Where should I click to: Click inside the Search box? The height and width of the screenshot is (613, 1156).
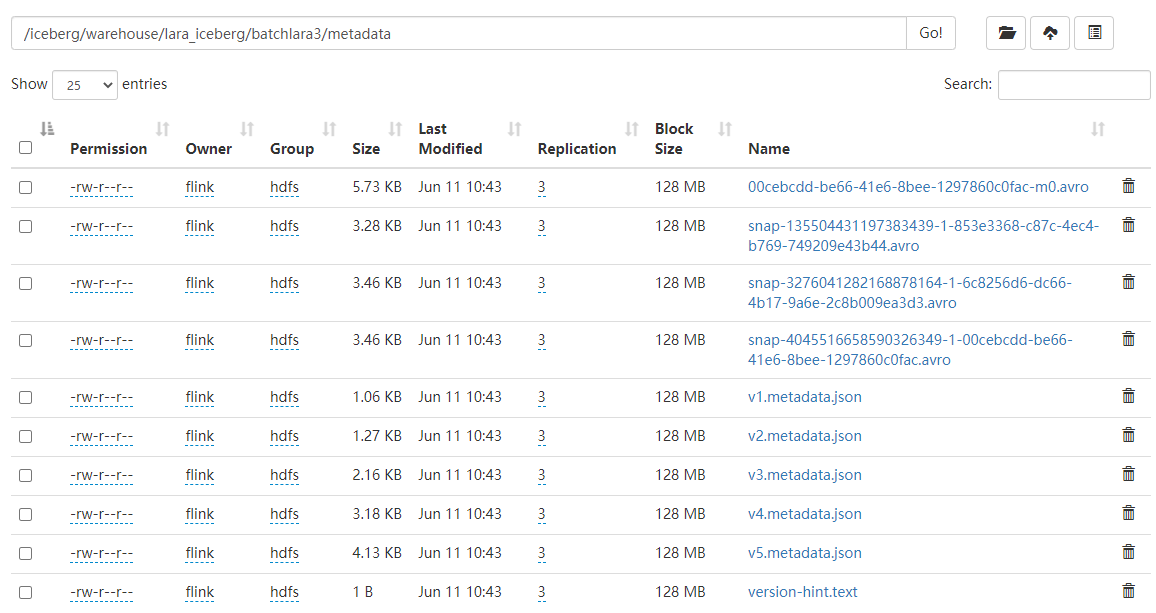(1074, 84)
